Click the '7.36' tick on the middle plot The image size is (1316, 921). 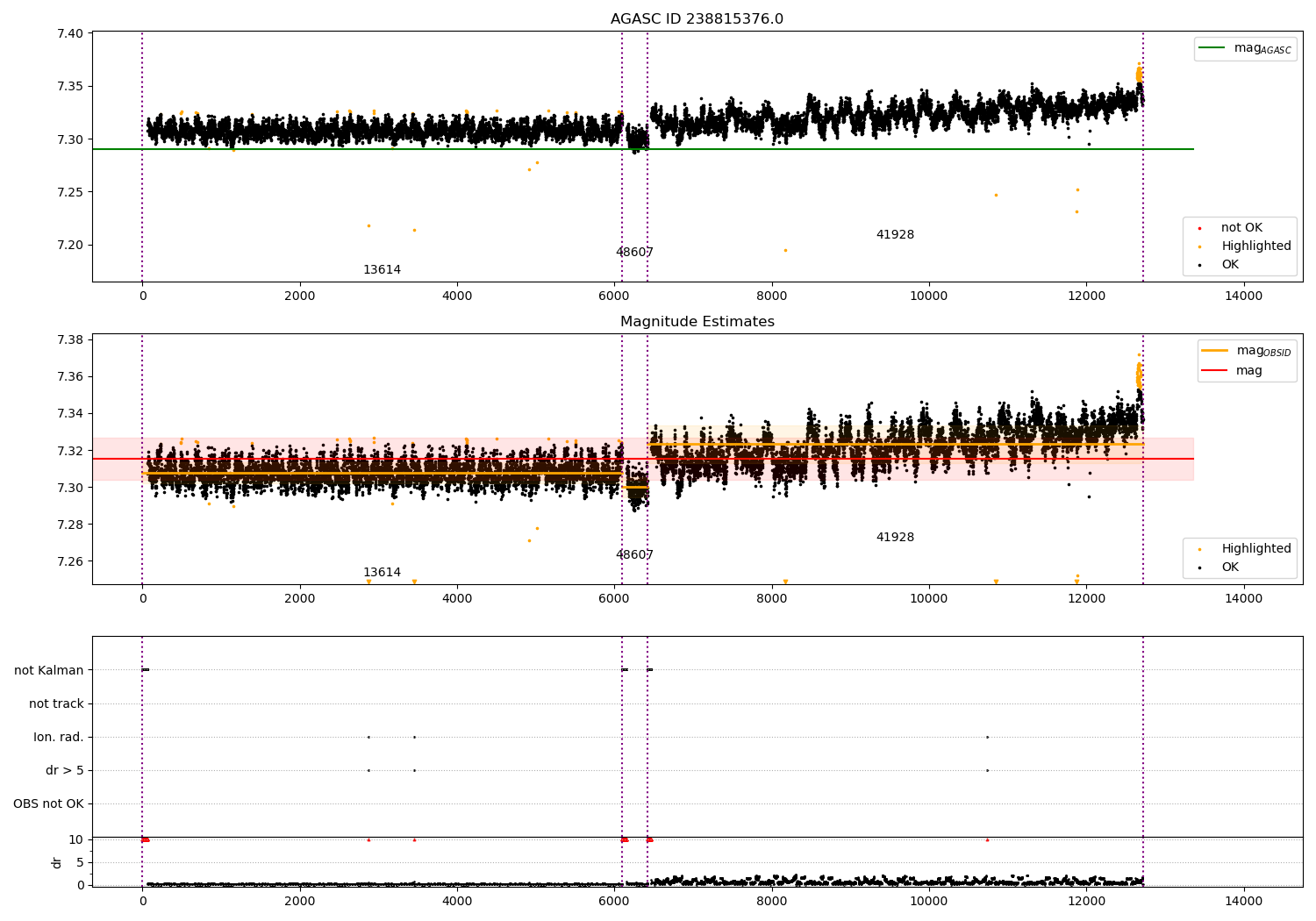(x=70, y=377)
